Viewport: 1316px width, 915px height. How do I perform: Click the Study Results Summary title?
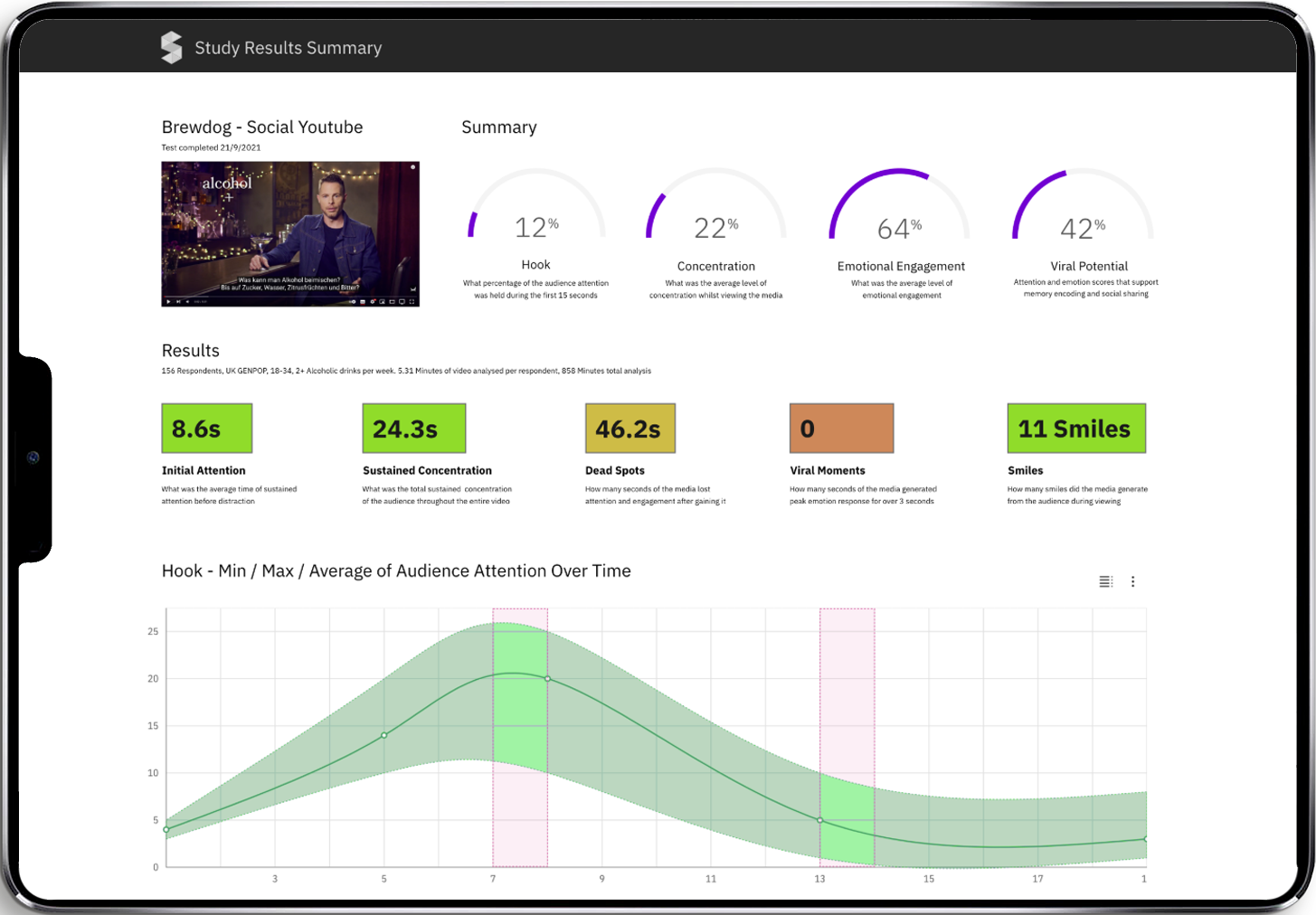coord(289,48)
